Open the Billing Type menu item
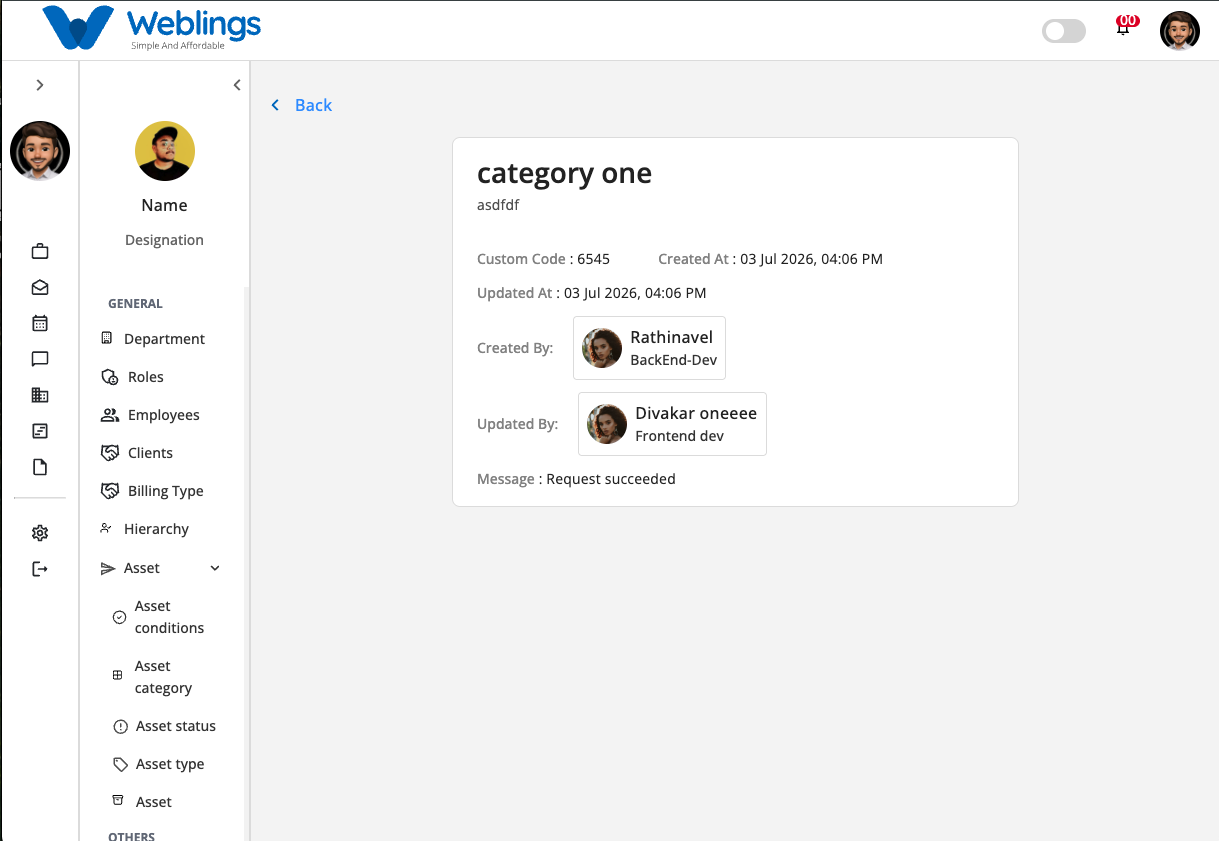The width and height of the screenshot is (1219, 841). click(x=164, y=491)
